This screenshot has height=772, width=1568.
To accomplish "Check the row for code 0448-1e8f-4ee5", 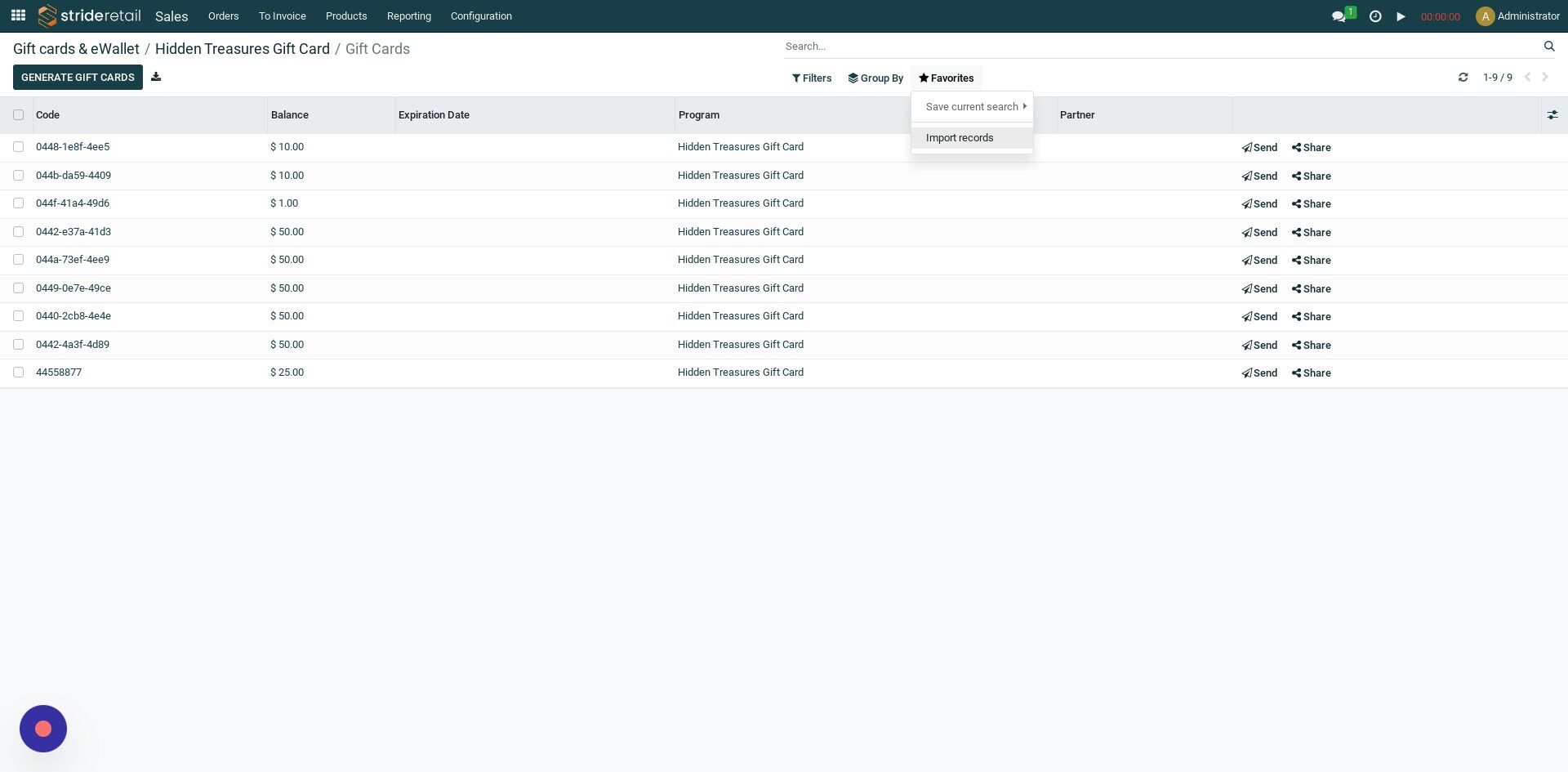I will 18,147.
